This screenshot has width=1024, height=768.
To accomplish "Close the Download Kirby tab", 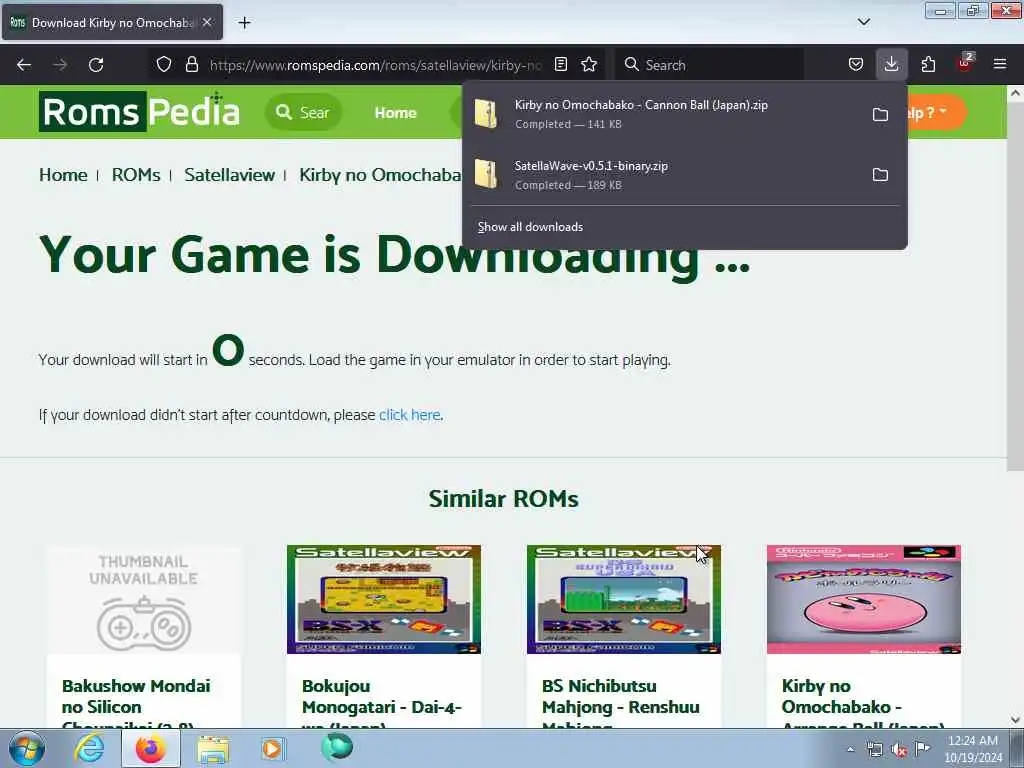I will (207, 22).
